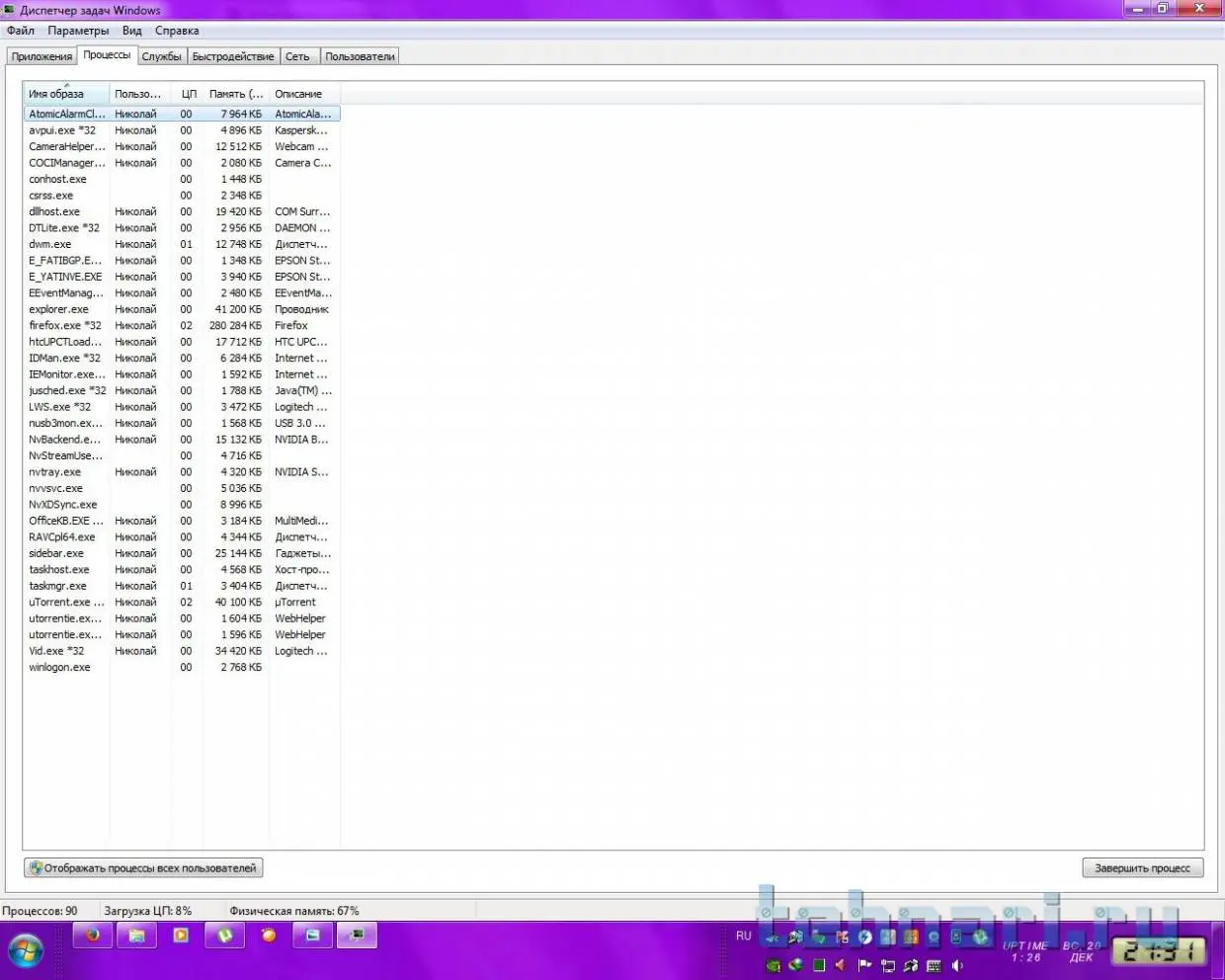Select the winlogon.exe process
1225x980 pixels.
[x=182, y=667]
